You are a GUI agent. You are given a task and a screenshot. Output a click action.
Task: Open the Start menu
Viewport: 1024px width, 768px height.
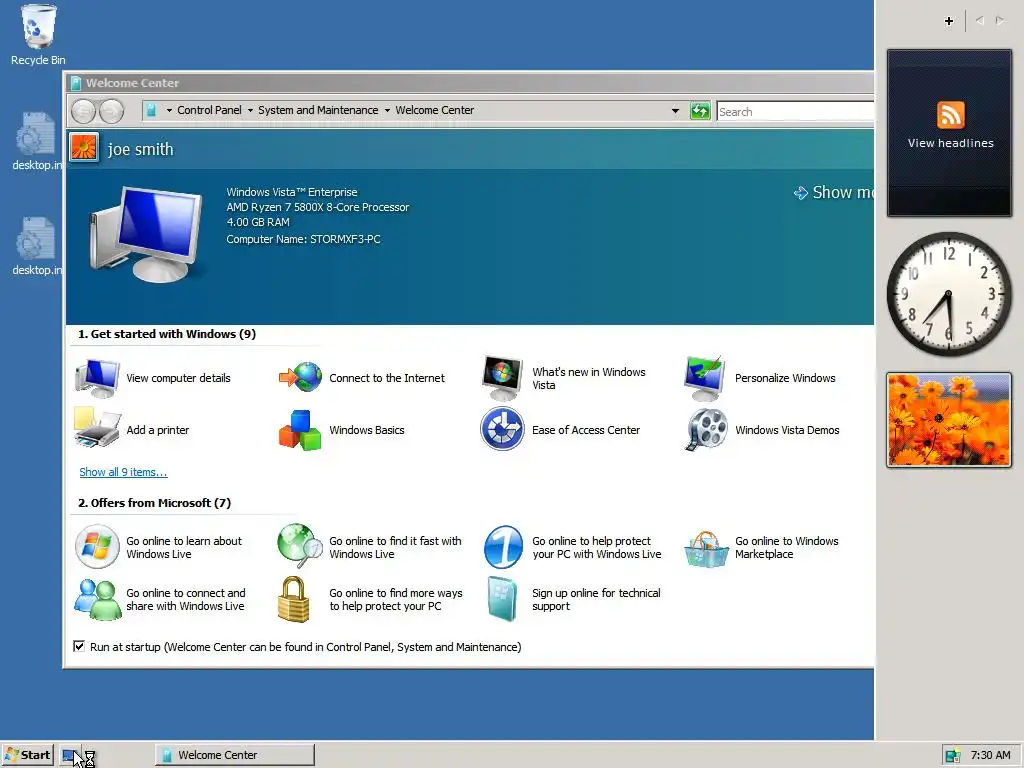(x=27, y=755)
